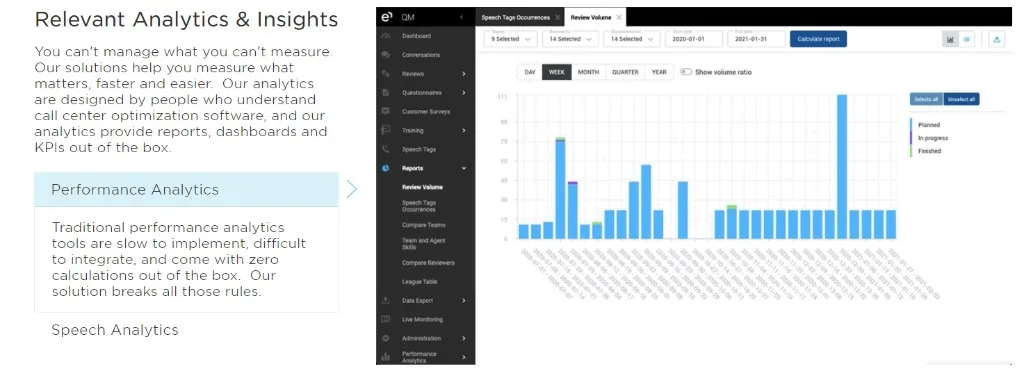Click the Training flag icon
1024x380 pixels.
click(x=386, y=131)
